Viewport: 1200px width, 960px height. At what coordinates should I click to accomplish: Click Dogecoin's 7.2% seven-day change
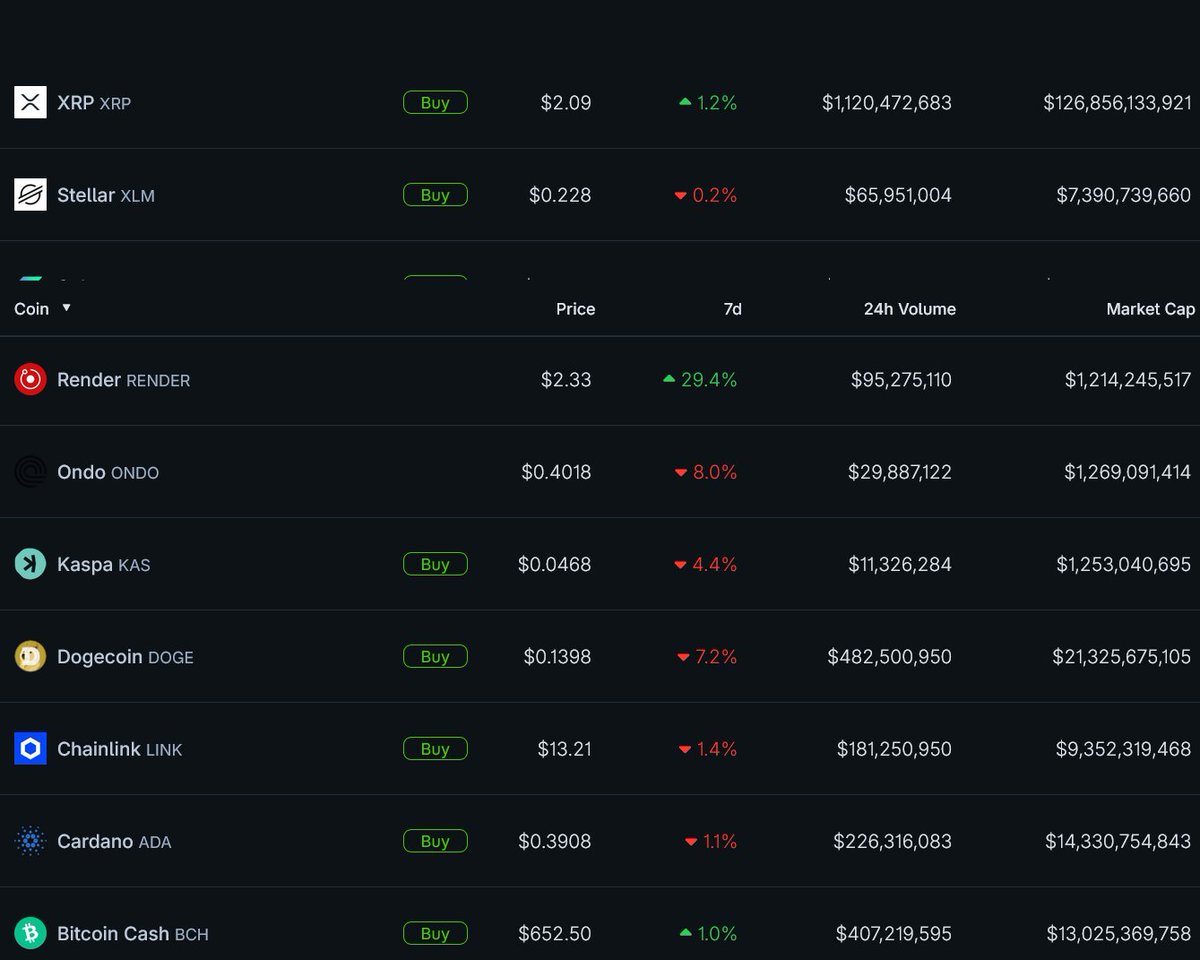(707, 656)
